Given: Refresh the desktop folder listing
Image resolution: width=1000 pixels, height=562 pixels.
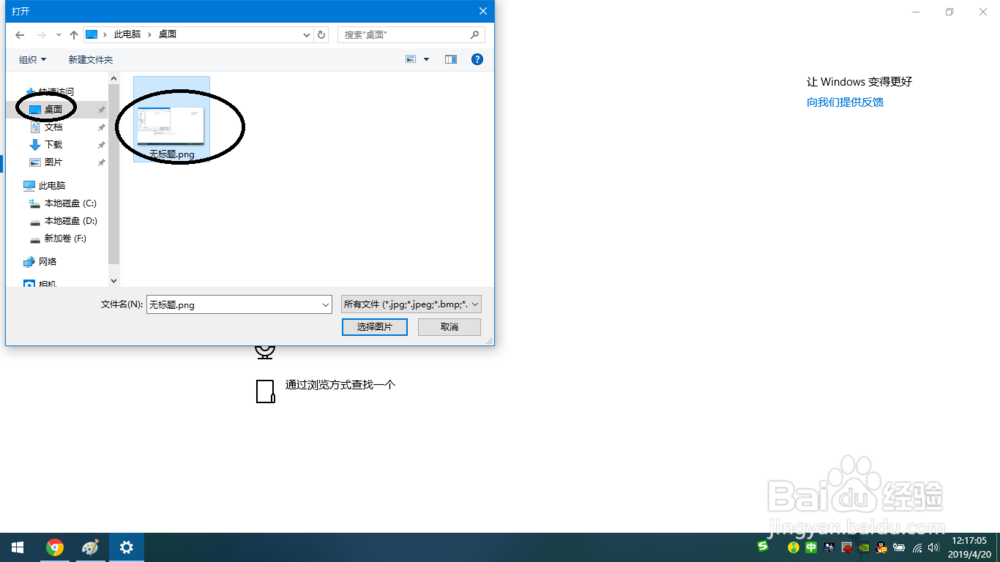Looking at the screenshot, I should click(x=321, y=35).
